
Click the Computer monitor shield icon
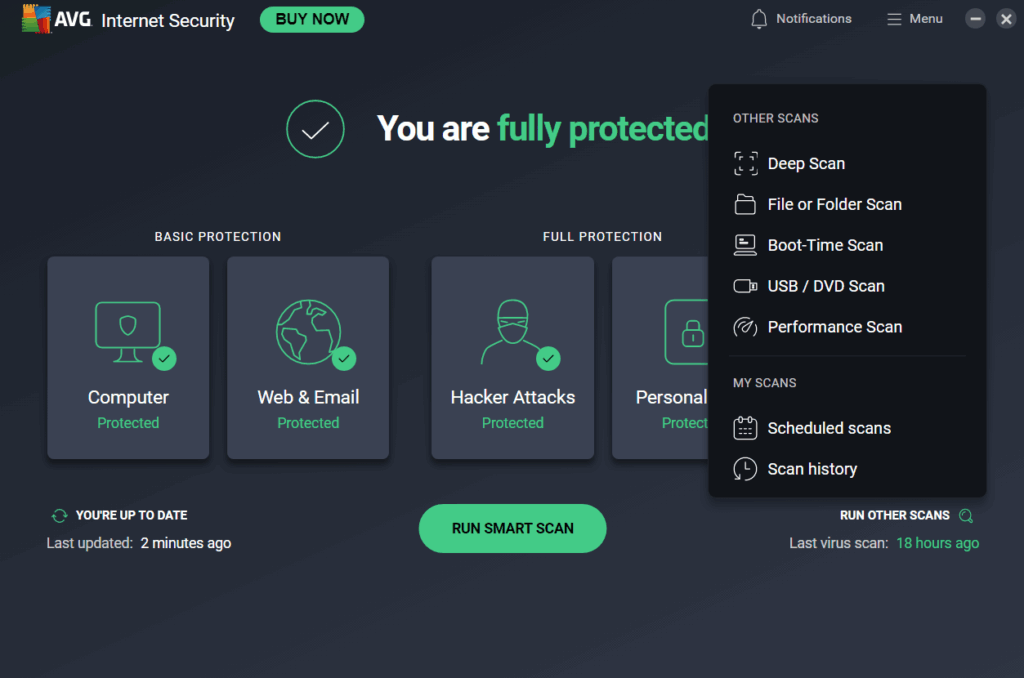pos(128,332)
